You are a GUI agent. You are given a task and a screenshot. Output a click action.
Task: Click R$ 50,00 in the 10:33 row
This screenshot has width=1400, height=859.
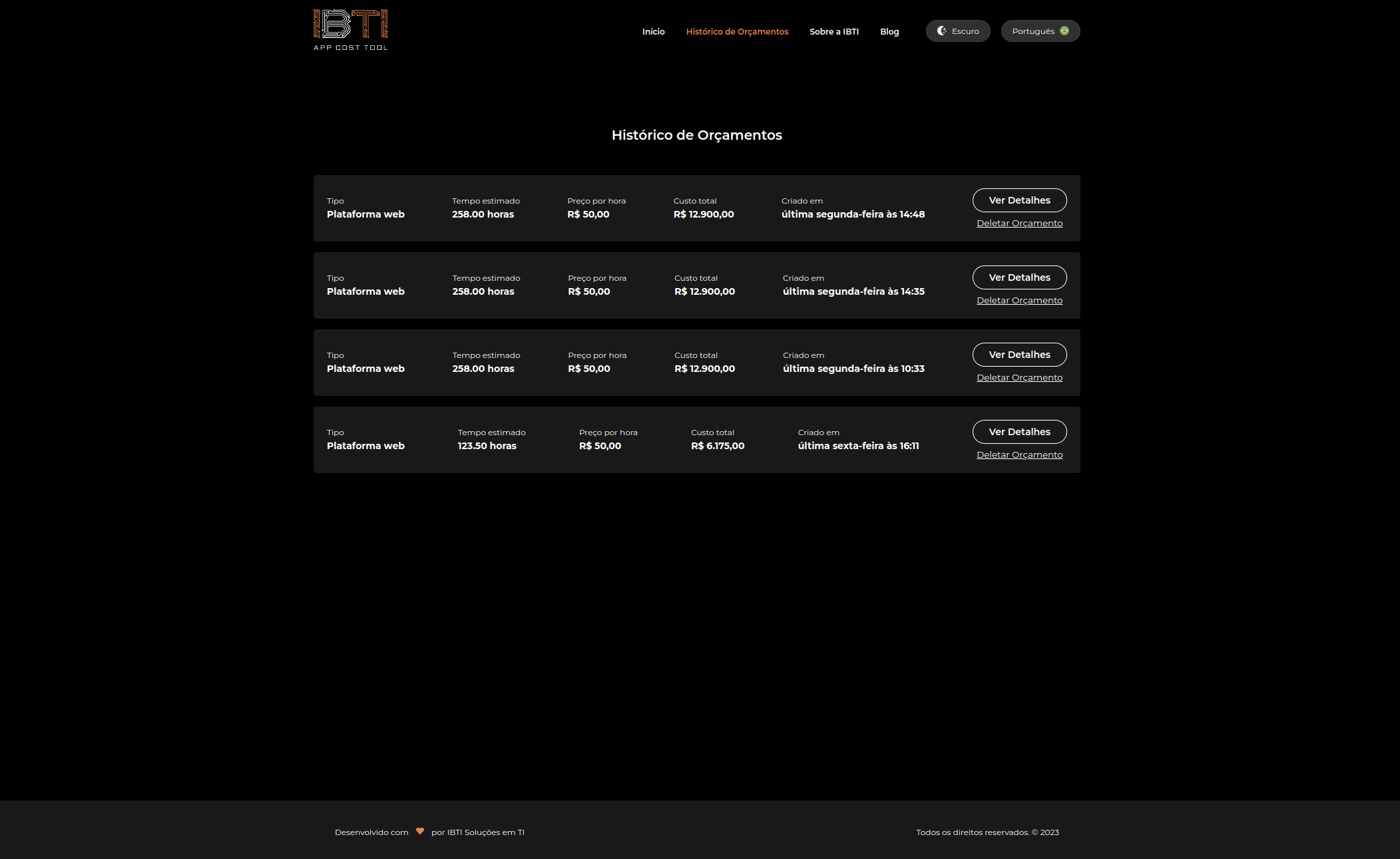(589, 369)
